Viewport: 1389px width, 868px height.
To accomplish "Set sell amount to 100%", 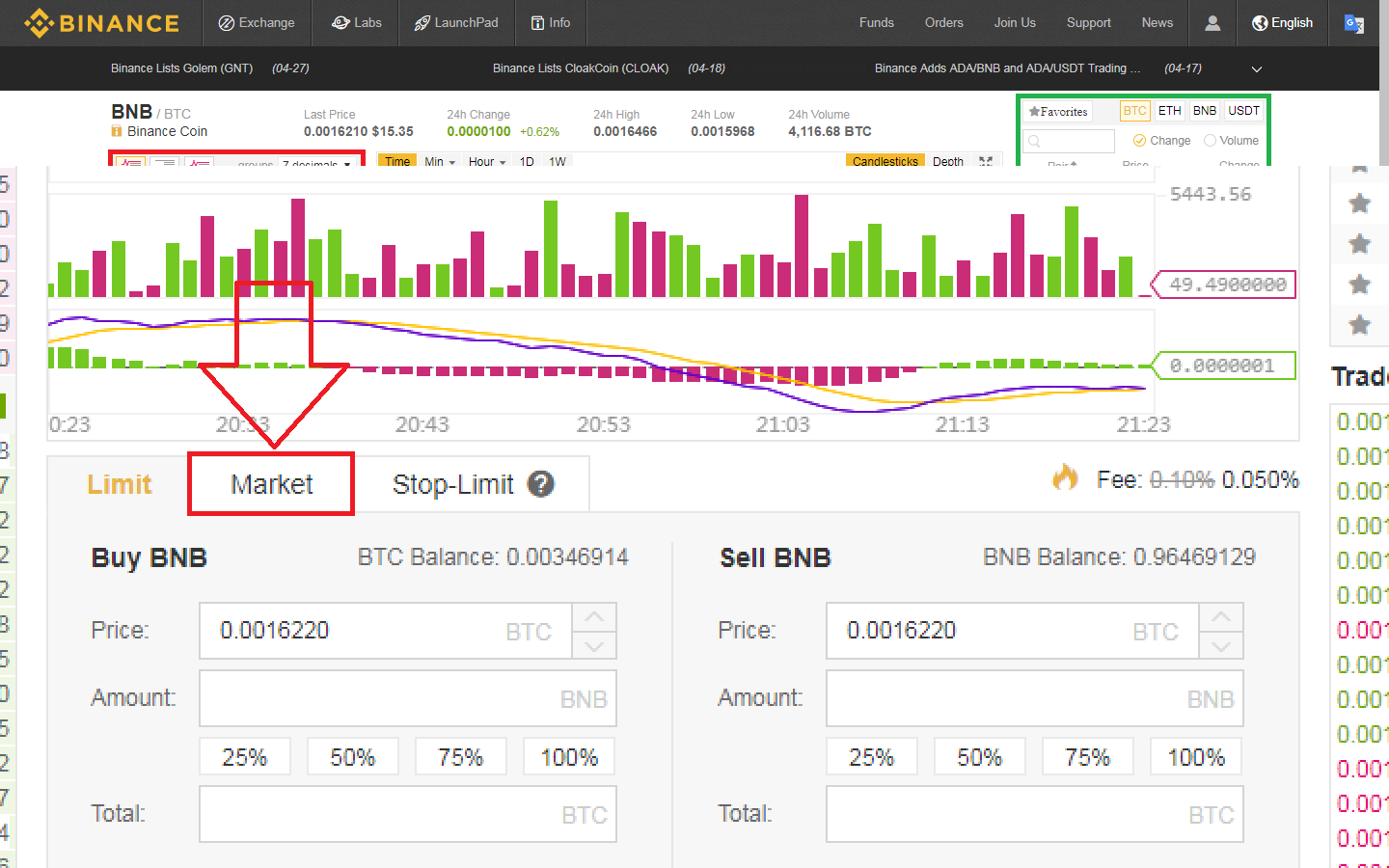I will (x=1196, y=757).
